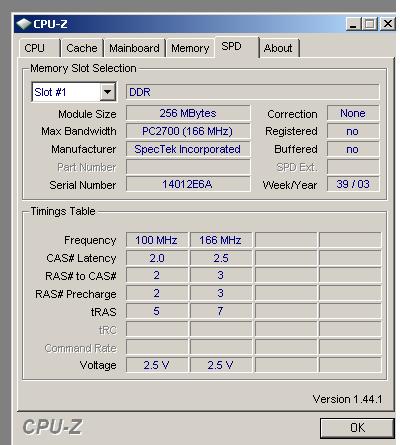
Task: Minimize the CPU-Z window
Action: pos(353,24)
